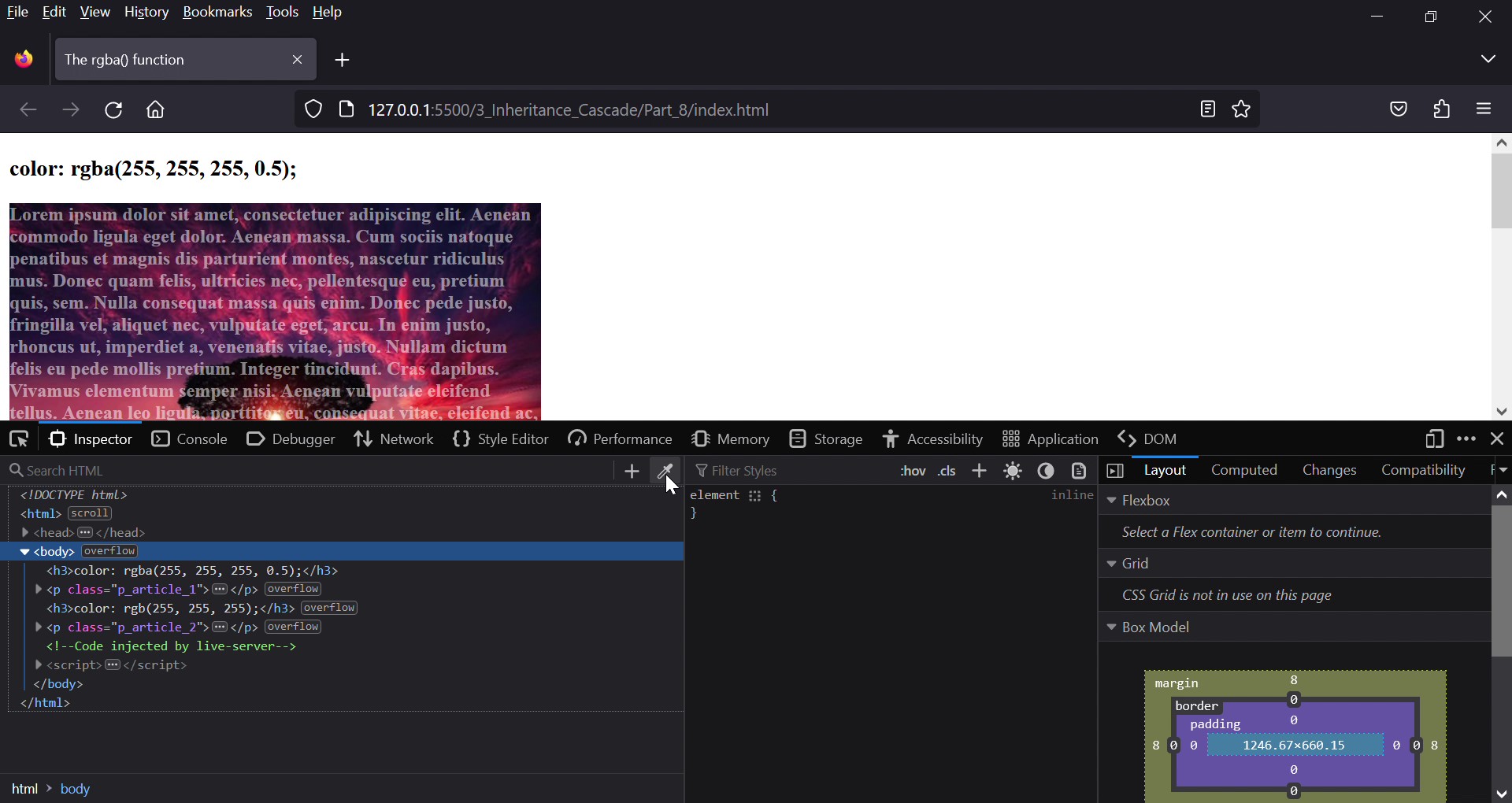The image size is (1512, 803).
Task: Click the create new node plus icon
Action: tap(632, 471)
